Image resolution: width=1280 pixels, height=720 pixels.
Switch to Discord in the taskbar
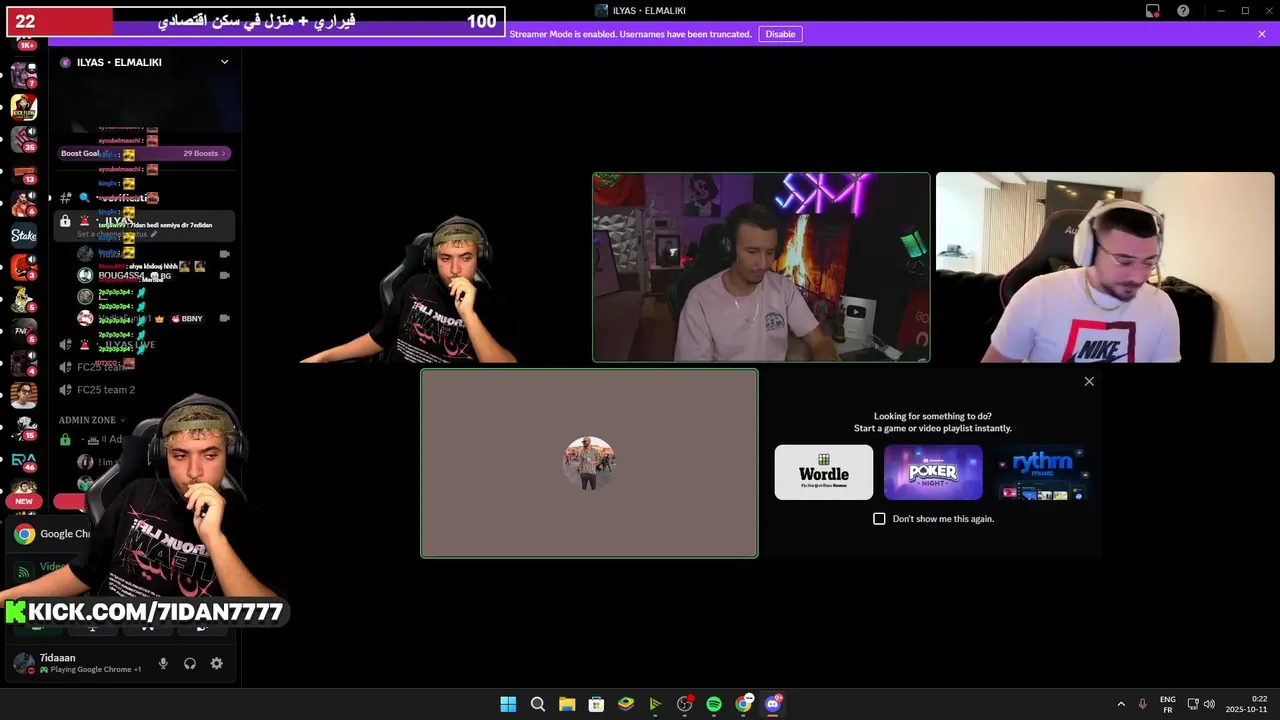(x=773, y=704)
